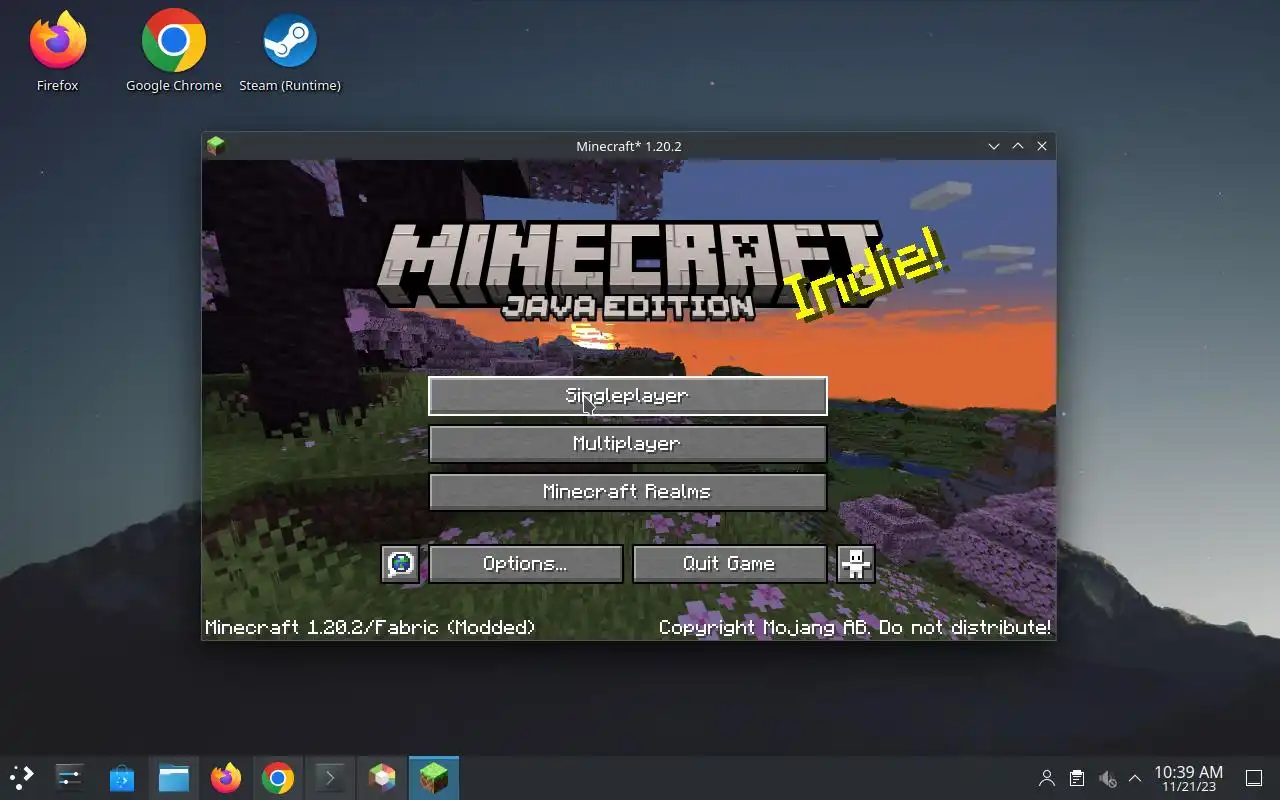Screen dimensions: 1280x800
Task: Open the language selection globe icon
Action: [400, 564]
